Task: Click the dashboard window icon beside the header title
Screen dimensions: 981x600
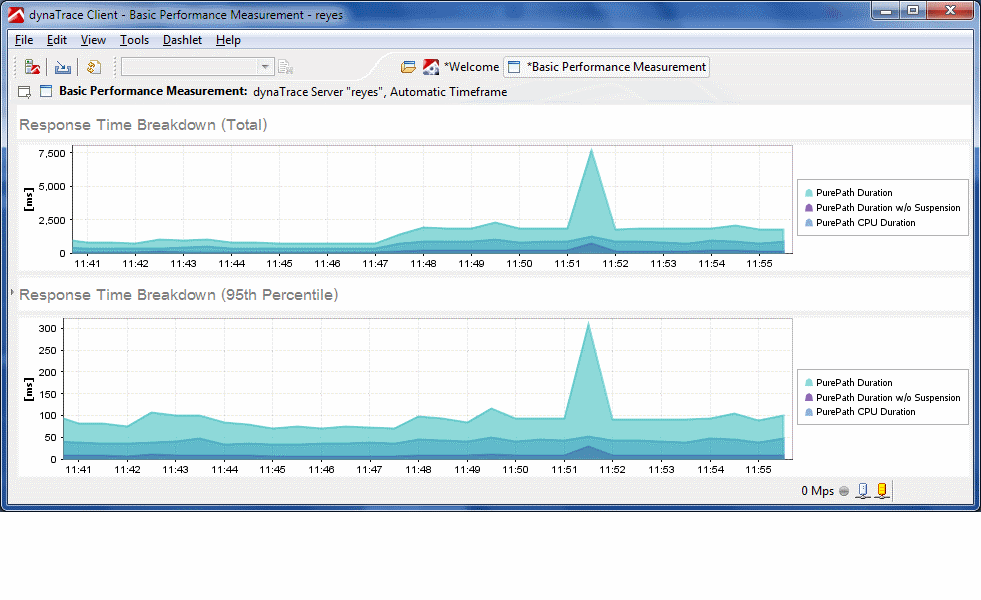Action: tap(46, 91)
